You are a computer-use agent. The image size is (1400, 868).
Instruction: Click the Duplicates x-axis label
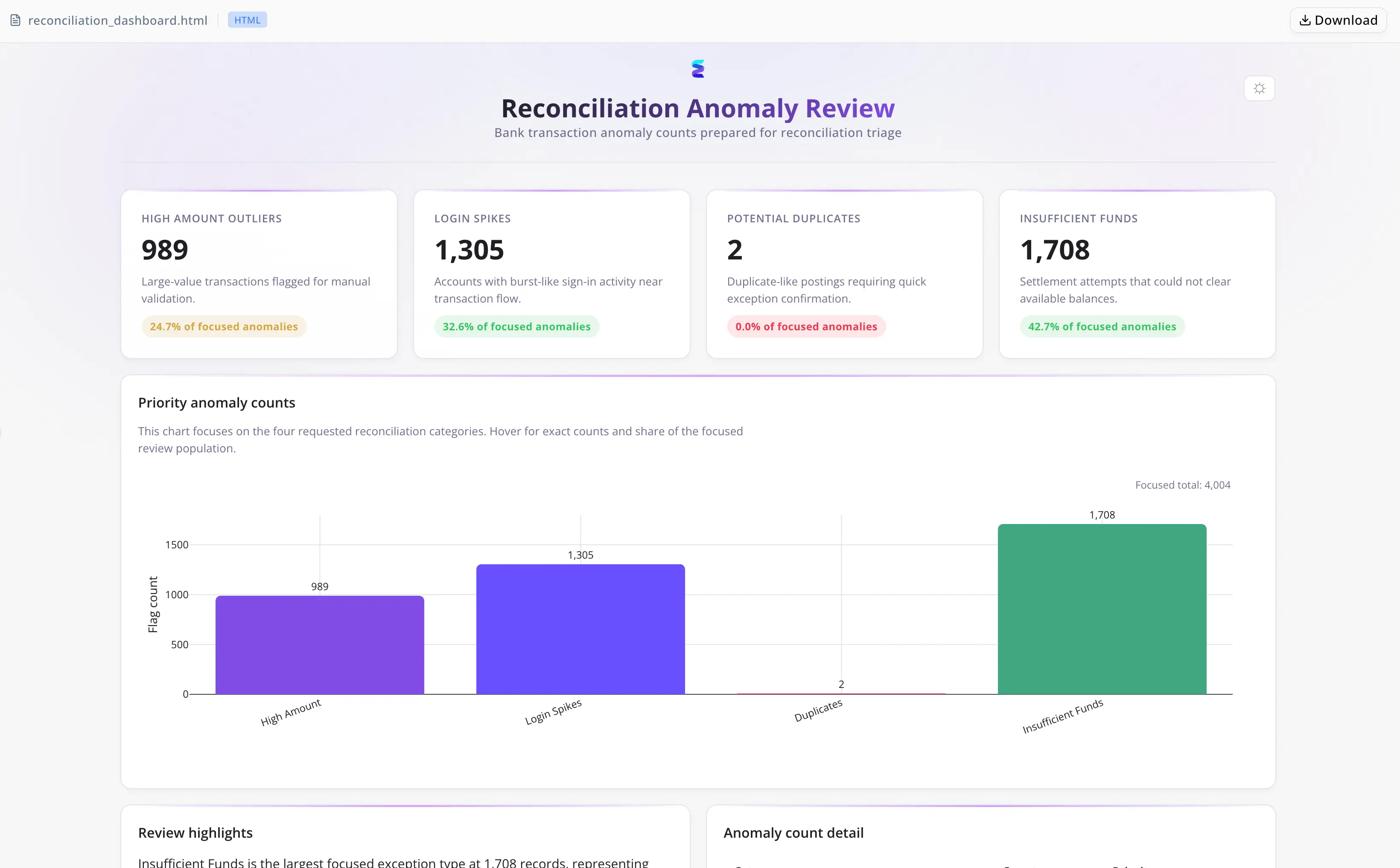tap(819, 710)
